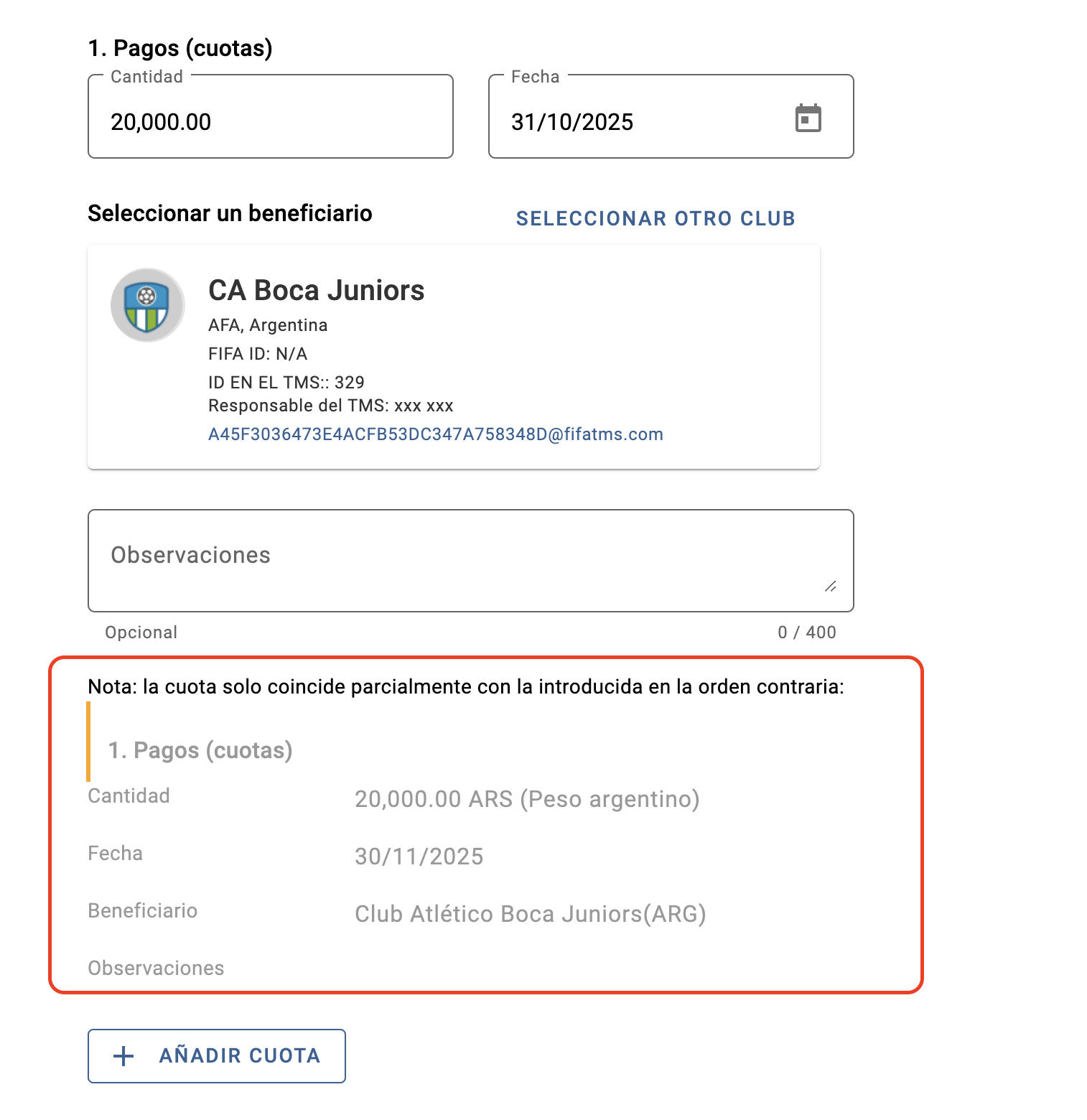Click 'Seleccionar un beneficiario' heading
The image size is (1087, 1120).
[230, 213]
